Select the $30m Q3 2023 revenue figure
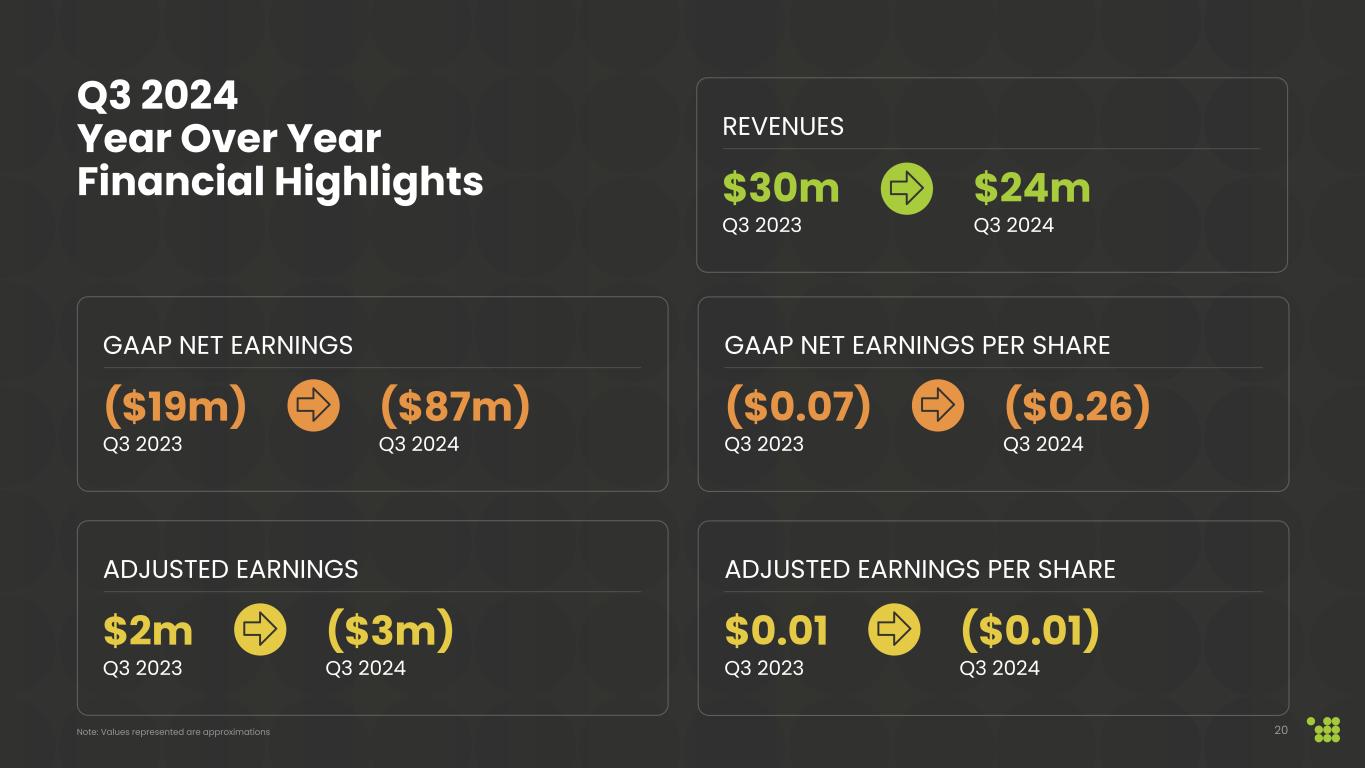The image size is (1365, 768). point(781,188)
